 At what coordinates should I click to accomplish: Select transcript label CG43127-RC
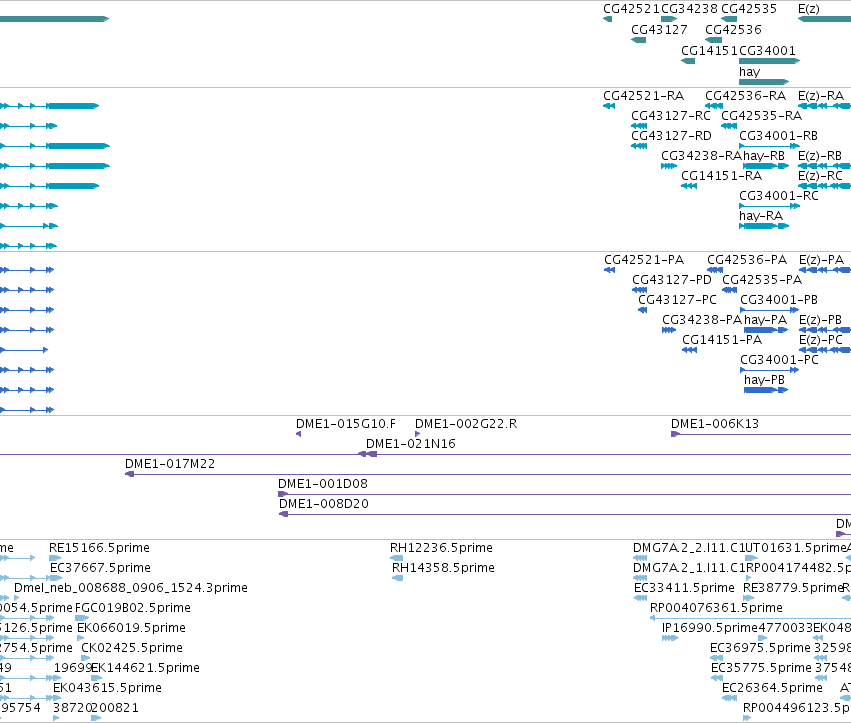671,116
